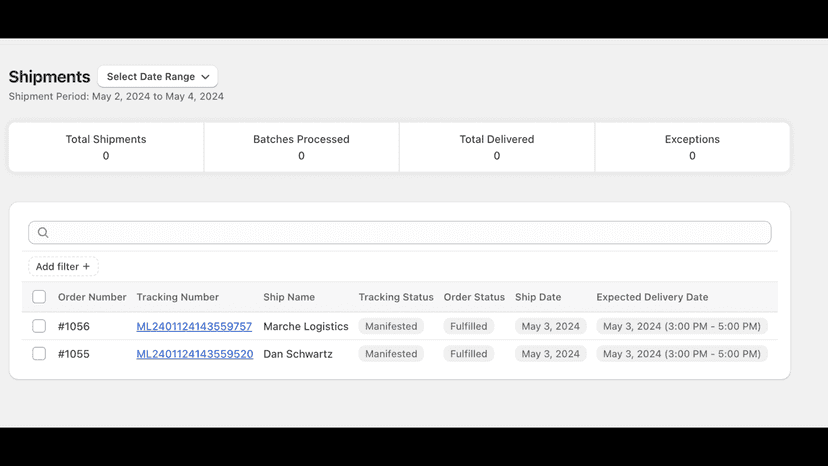
Task: Click the Fulfilled badge for order #1056
Action: 469,327
